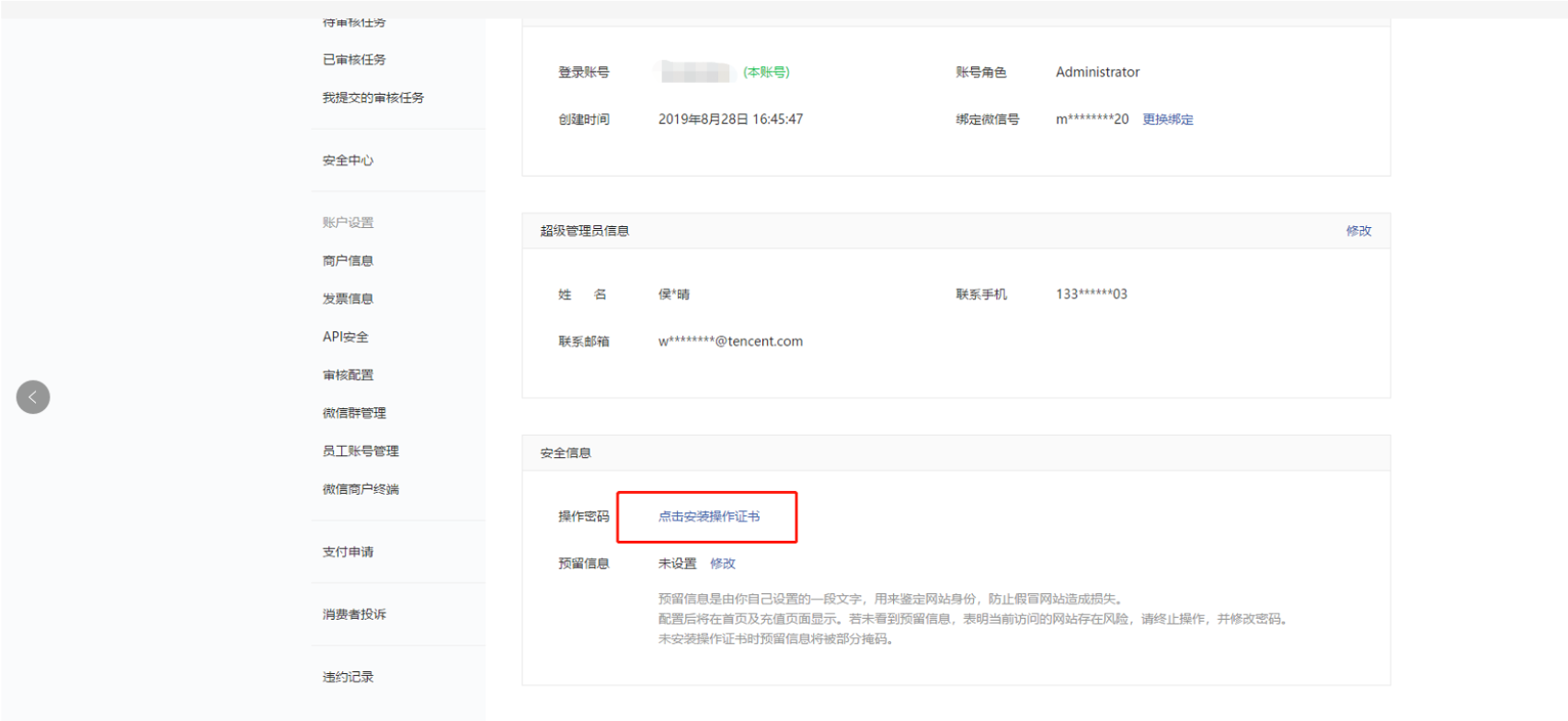Click the (本账号) label
1568x721 pixels.
766,72
